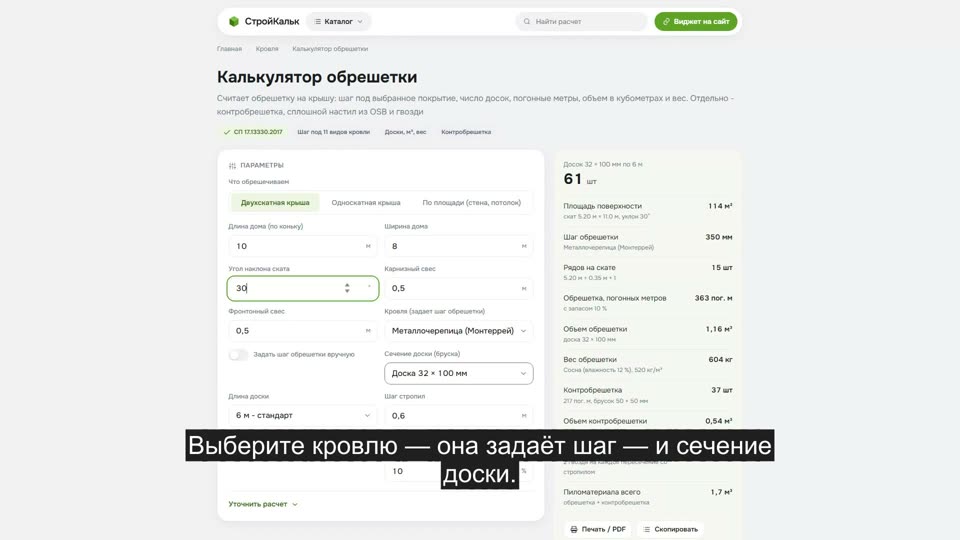Image resolution: width=960 pixels, height=540 pixels.
Task: Click the Контробрешетка 37 шт value
Action: tap(722, 391)
